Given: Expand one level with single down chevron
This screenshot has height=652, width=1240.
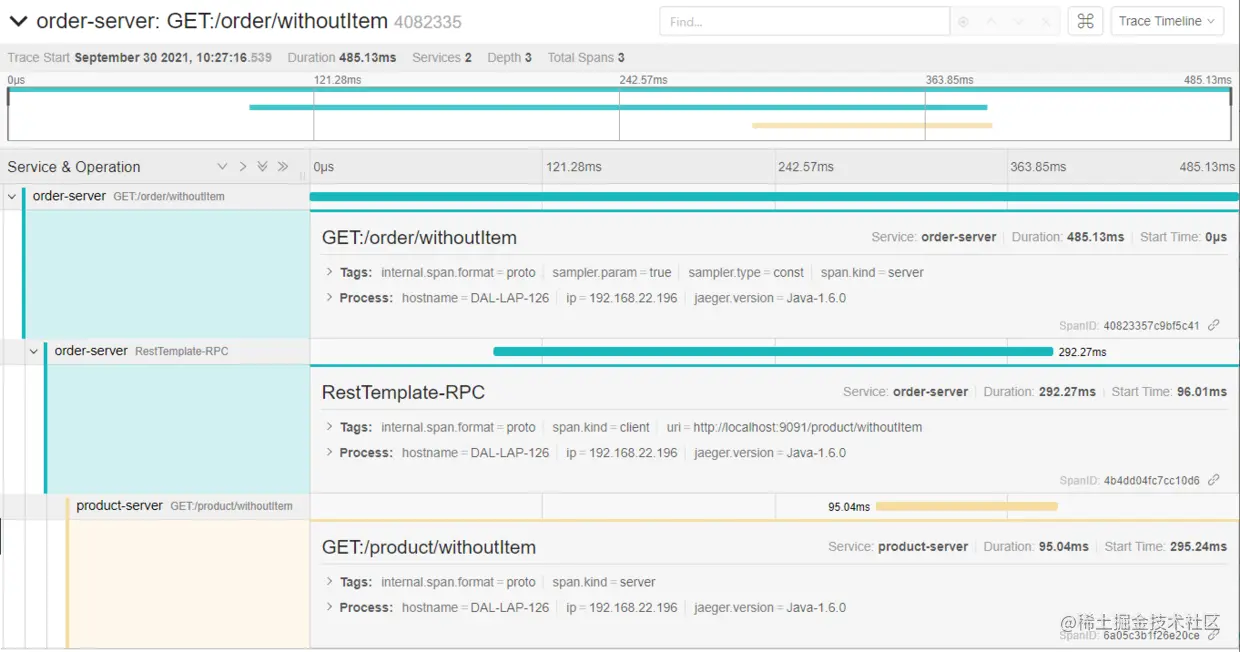Looking at the screenshot, I should click(x=222, y=167).
